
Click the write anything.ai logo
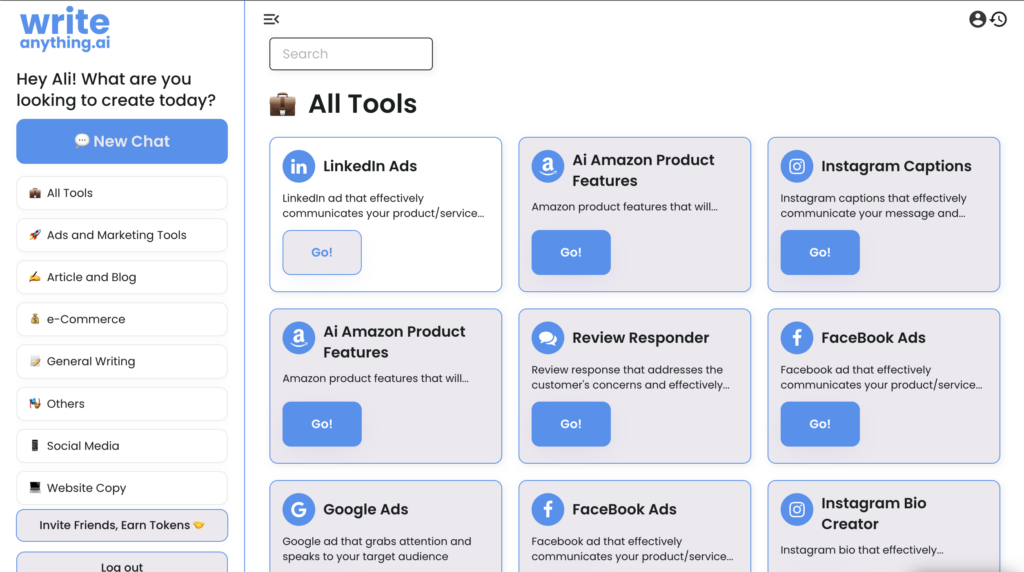pos(65,30)
